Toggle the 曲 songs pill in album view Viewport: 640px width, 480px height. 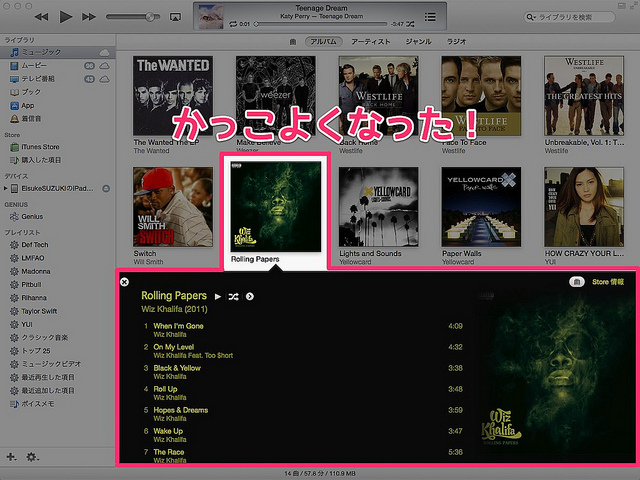(577, 282)
